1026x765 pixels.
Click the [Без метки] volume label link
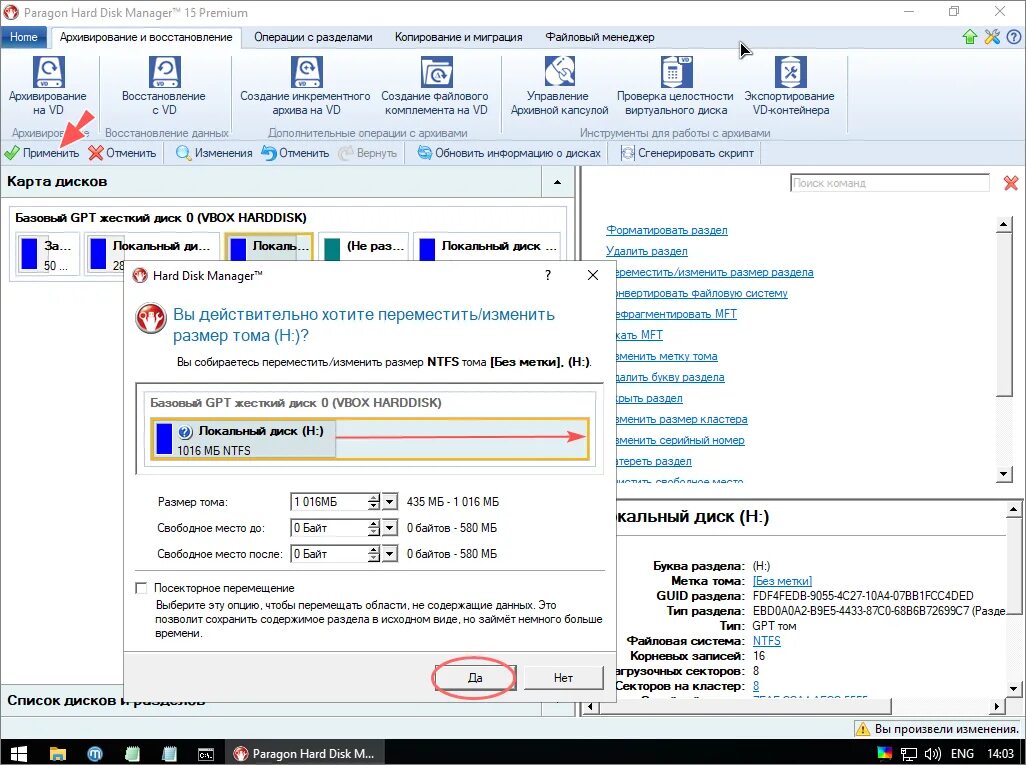782,581
